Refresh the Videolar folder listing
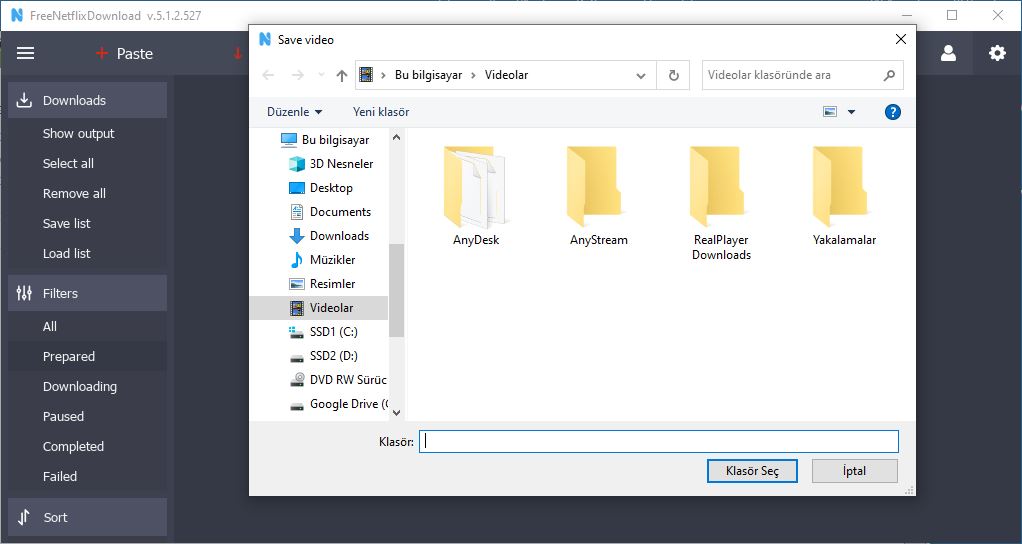Image resolution: width=1022 pixels, height=544 pixels. pyautogui.click(x=673, y=76)
